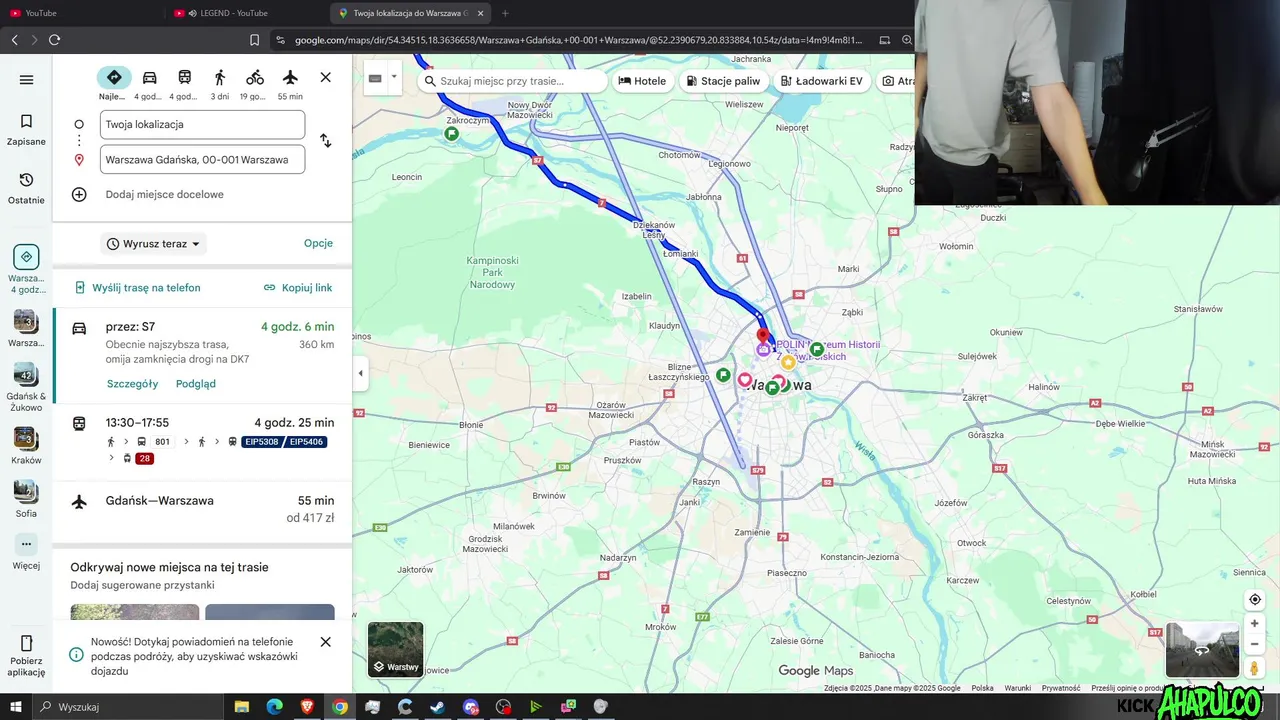
Task: Bookmark this page
Action: (254, 40)
